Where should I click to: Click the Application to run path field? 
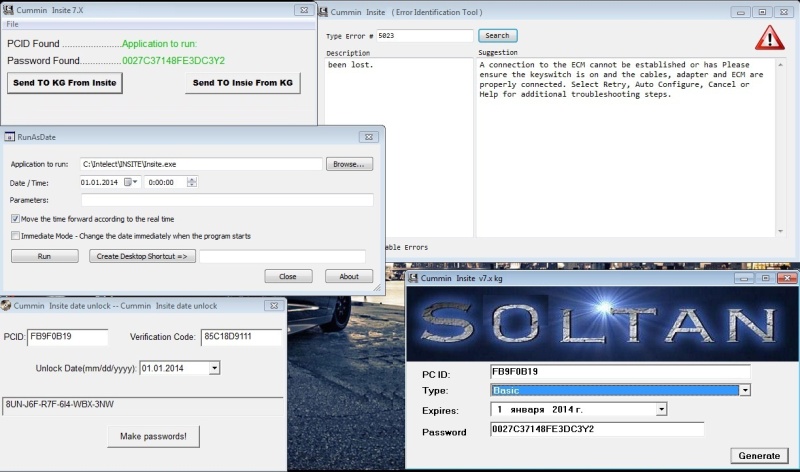tap(201, 164)
